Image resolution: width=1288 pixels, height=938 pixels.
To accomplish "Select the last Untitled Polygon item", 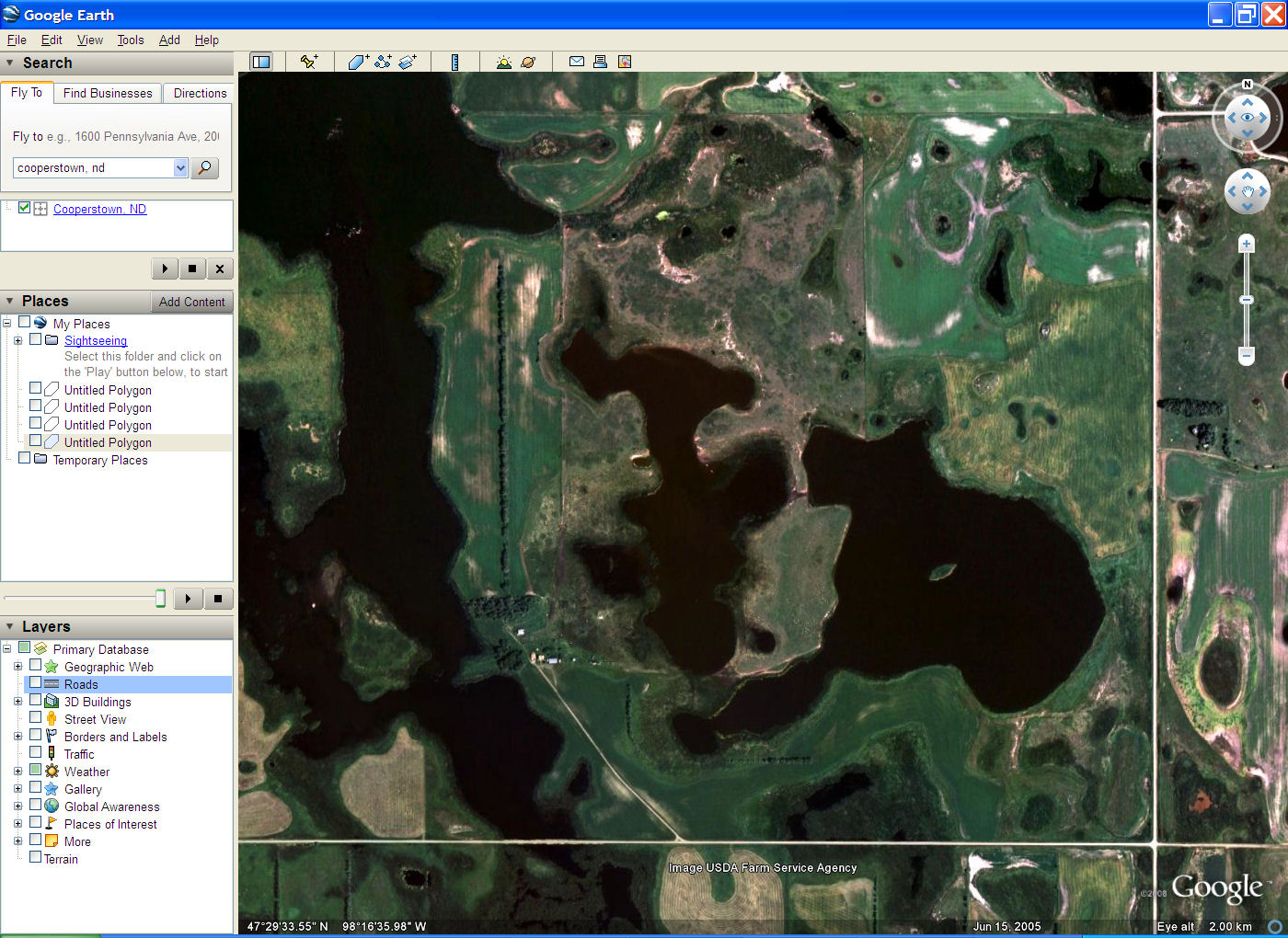I will coord(108,442).
